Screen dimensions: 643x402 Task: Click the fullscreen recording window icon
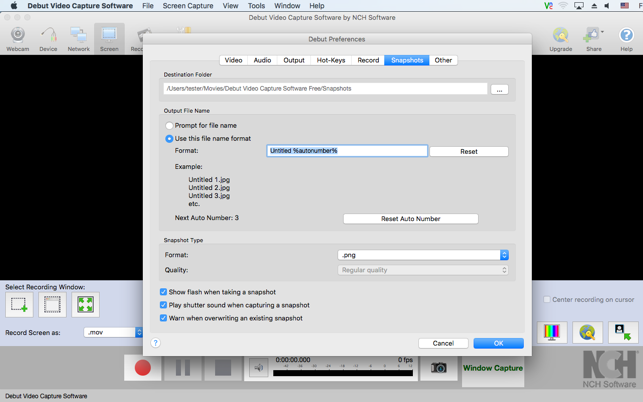[86, 305]
